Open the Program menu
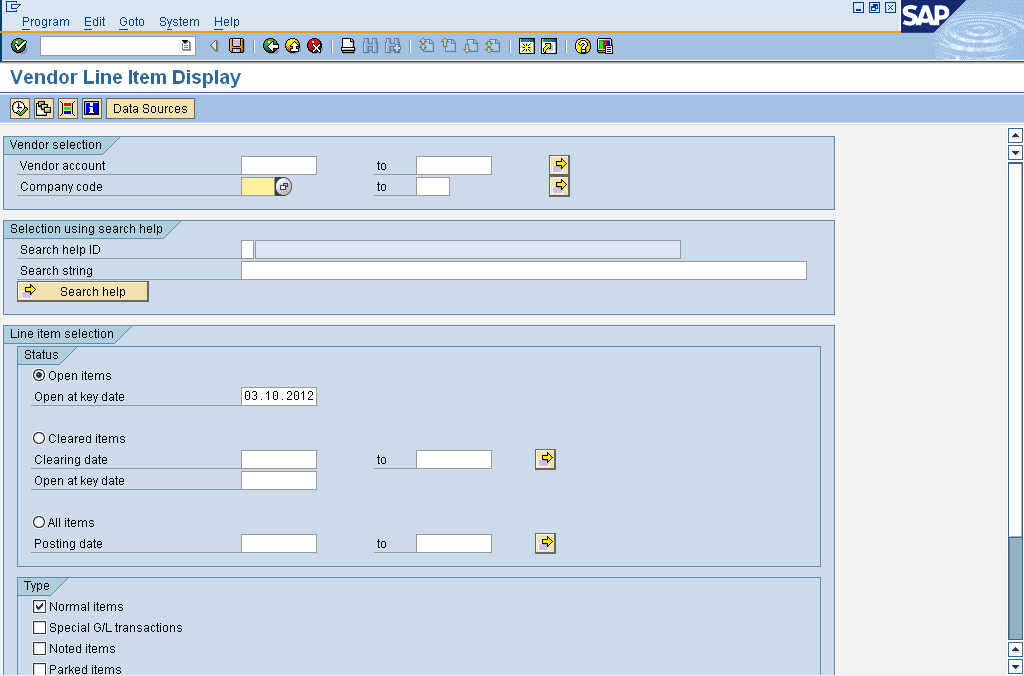 (x=46, y=21)
